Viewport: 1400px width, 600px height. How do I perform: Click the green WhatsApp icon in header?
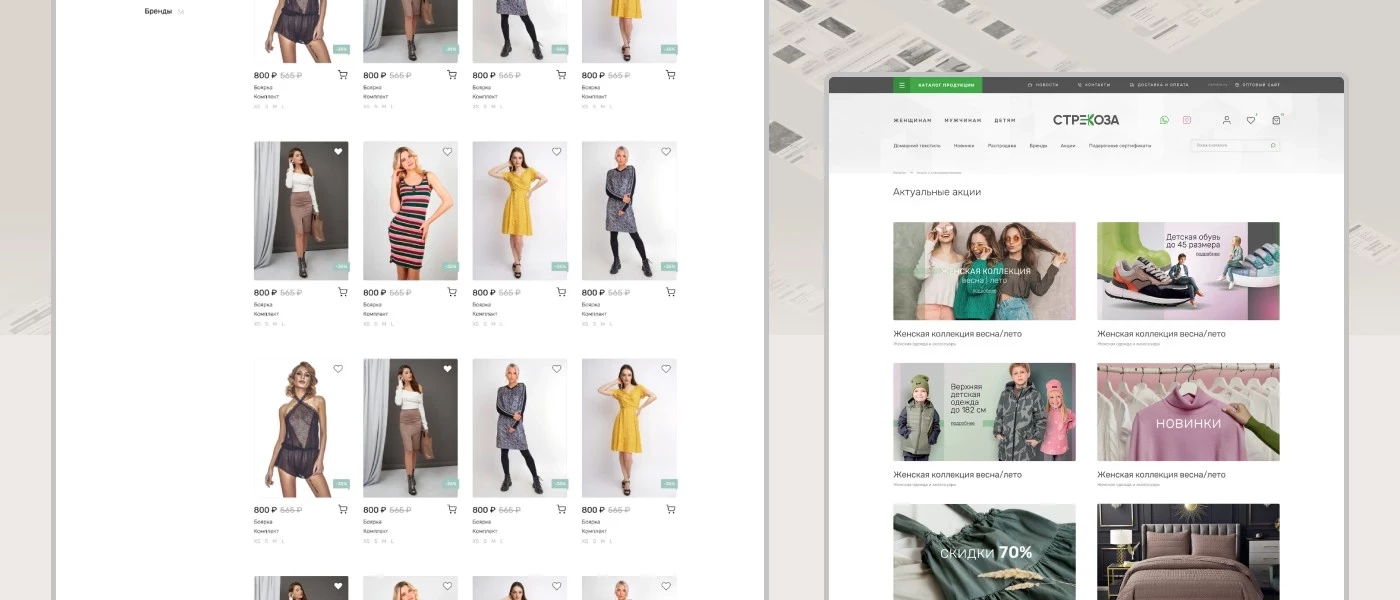1164,120
